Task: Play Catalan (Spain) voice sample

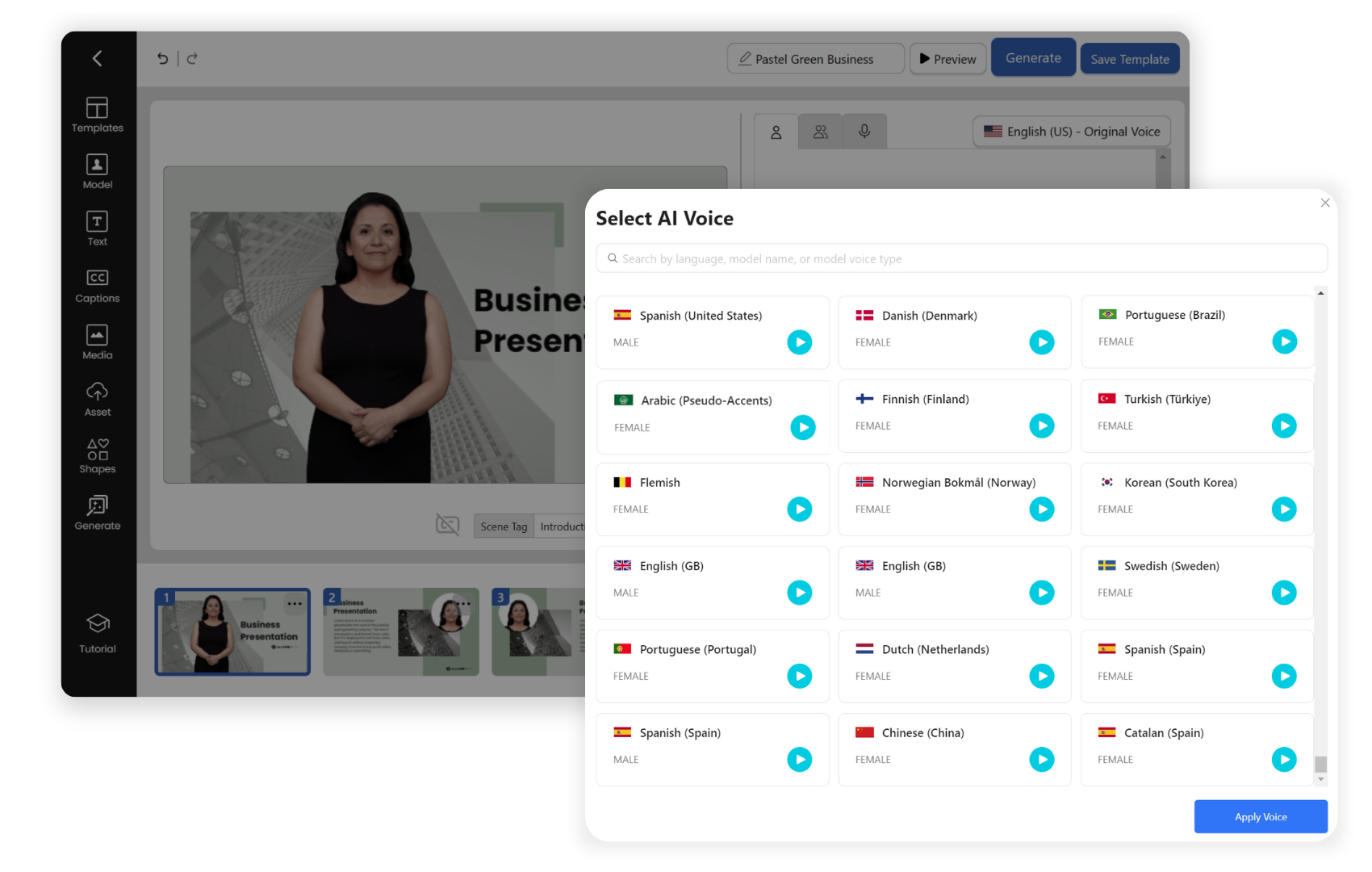Action: pyautogui.click(x=1284, y=759)
